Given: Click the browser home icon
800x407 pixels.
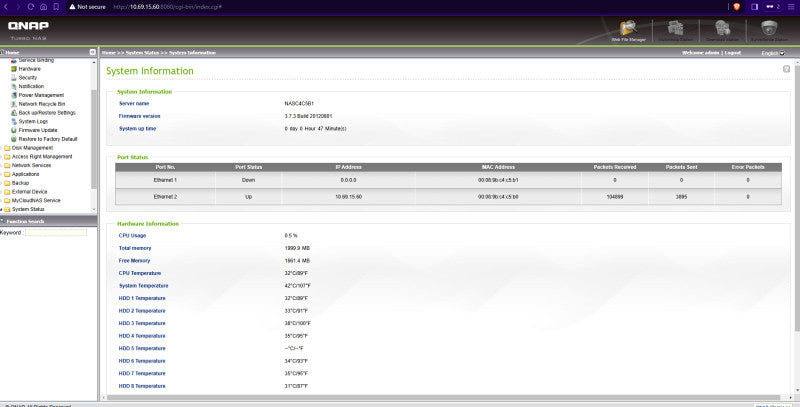Looking at the screenshot, I should pos(43,7).
